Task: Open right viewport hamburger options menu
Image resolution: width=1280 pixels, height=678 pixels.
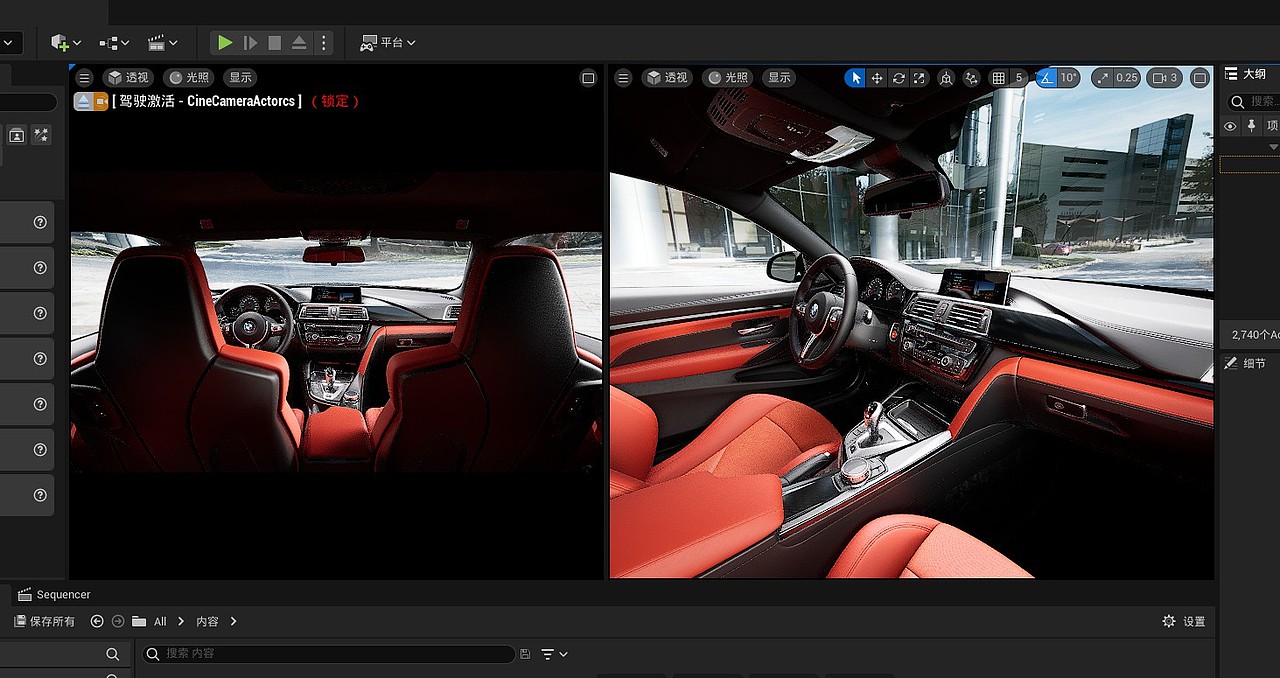Action: pyautogui.click(x=623, y=78)
